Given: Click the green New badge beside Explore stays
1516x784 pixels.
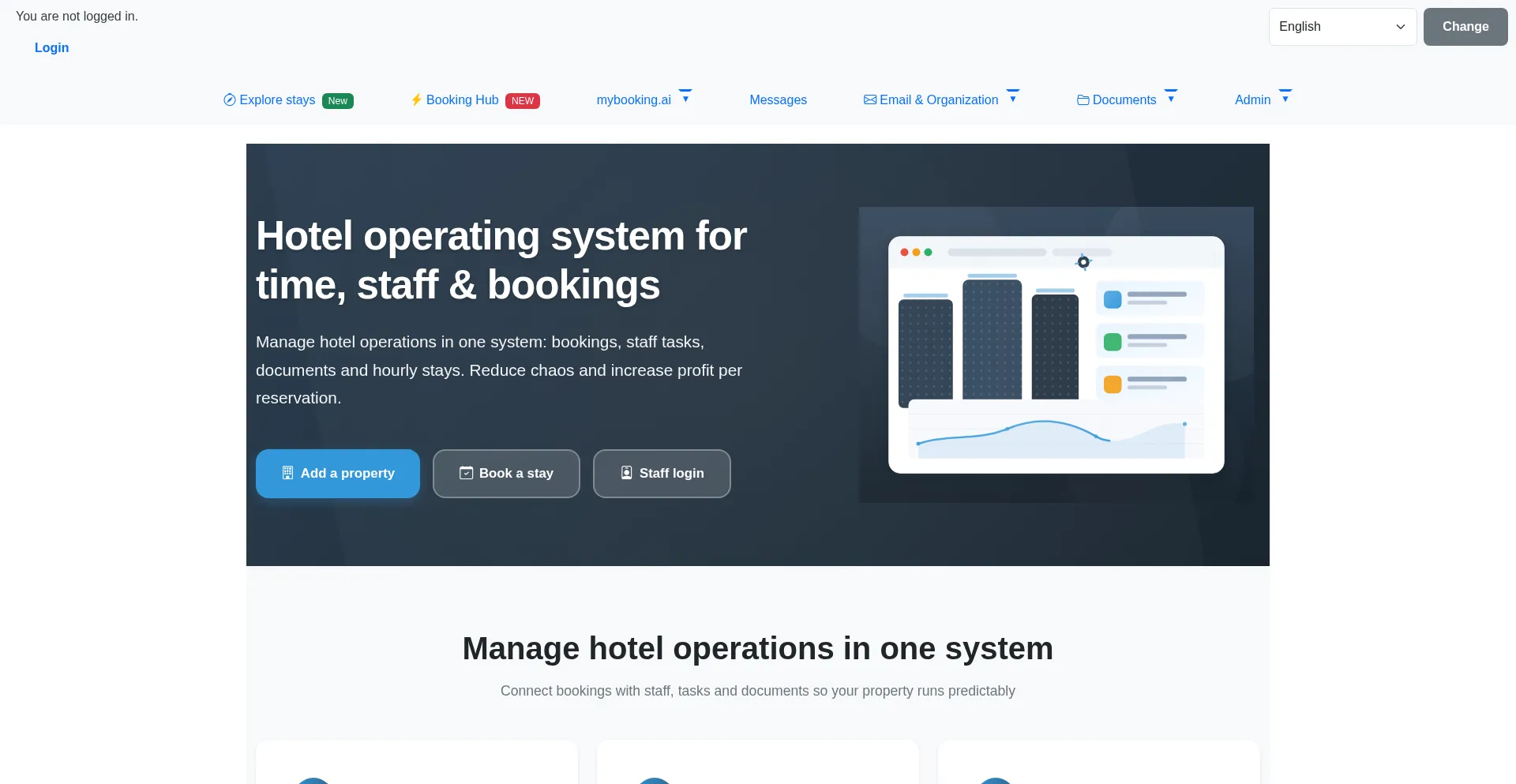Looking at the screenshot, I should (x=337, y=101).
